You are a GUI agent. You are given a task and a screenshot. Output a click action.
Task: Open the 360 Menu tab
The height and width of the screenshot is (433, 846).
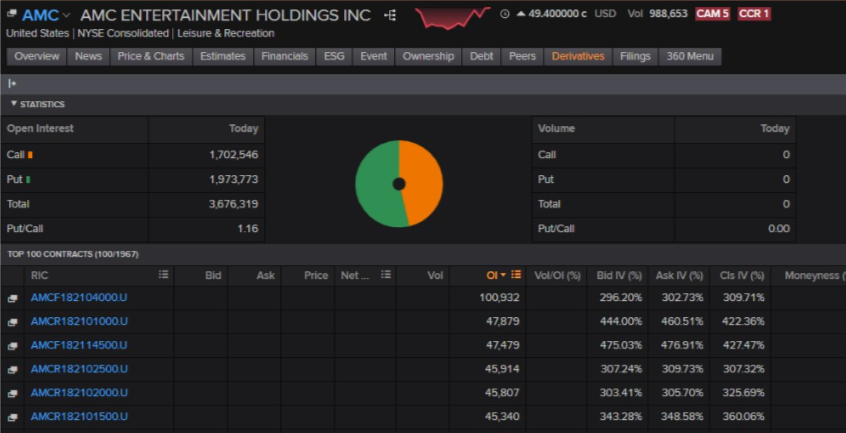point(690,56)
